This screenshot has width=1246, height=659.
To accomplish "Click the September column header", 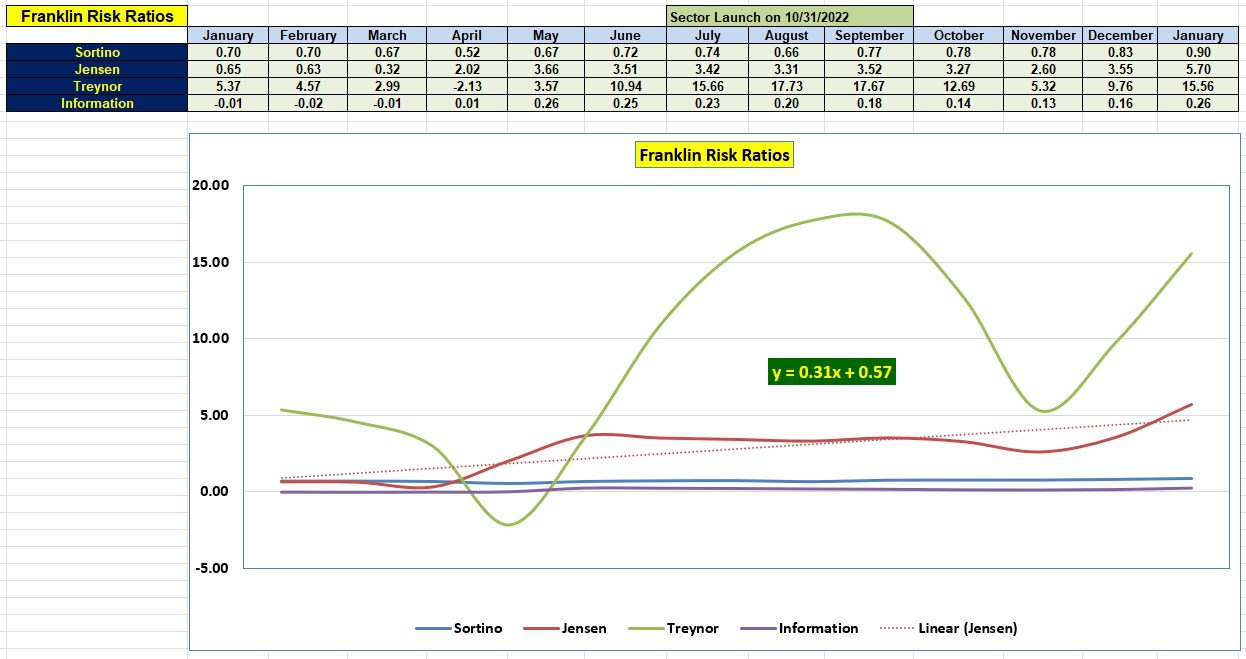I will click(x=868, y=35).
